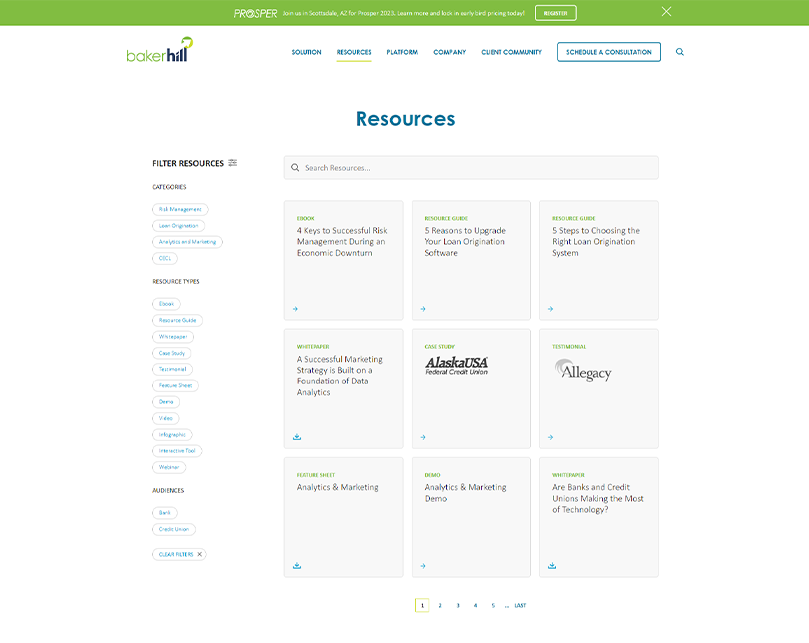Download the Successful Marketing Strategy whitepaper
Screen dimensions: 809x643
coord(296,436)
